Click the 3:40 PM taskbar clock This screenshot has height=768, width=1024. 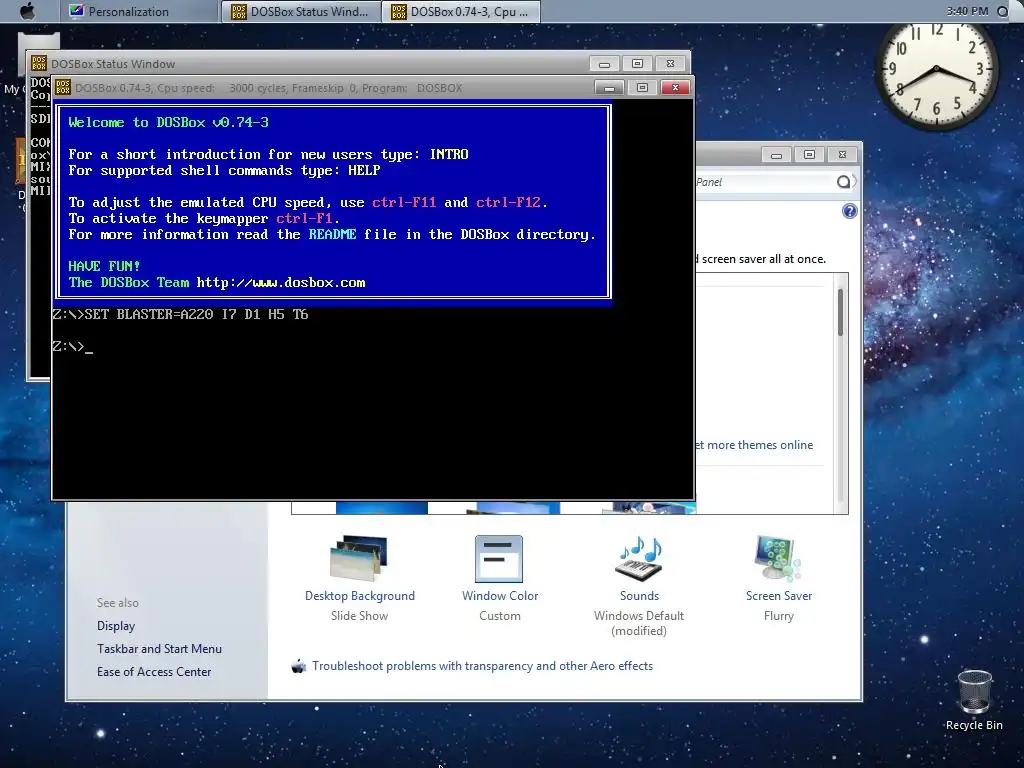coord(967,11)
